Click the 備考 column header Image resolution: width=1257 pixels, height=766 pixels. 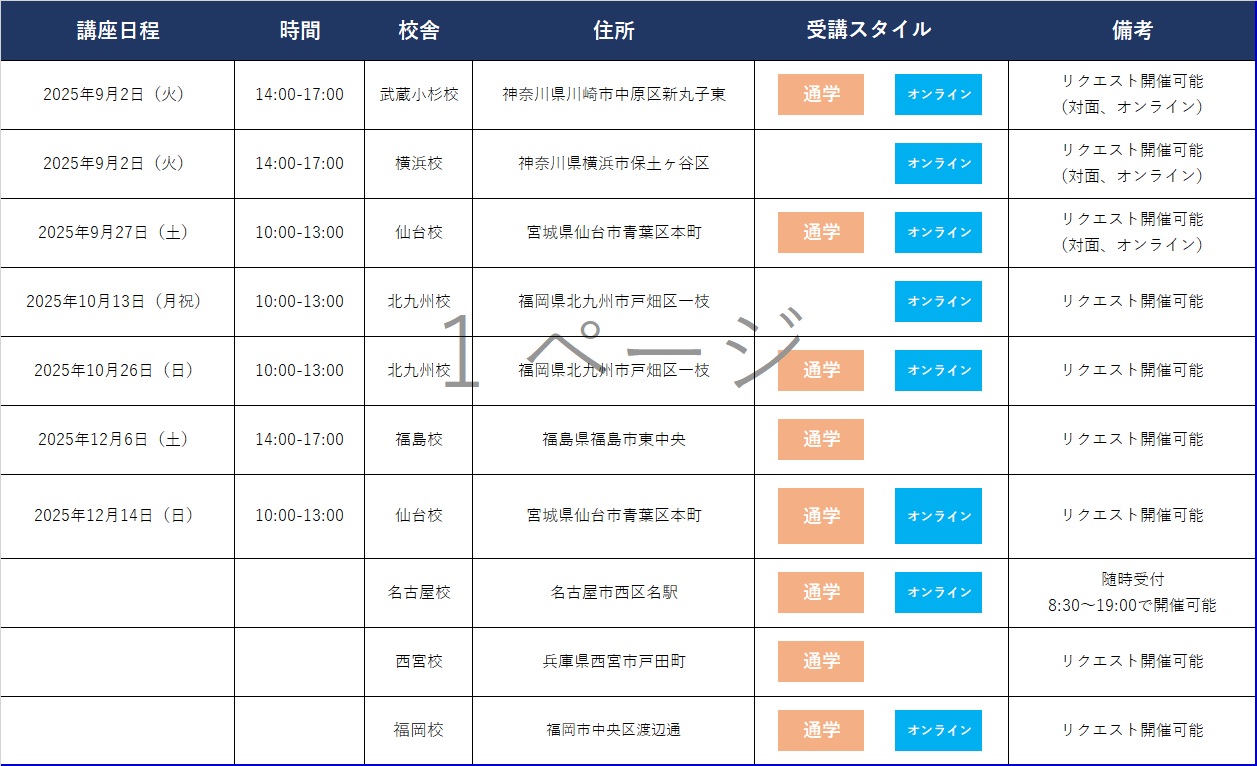[x=1132, y=31]
